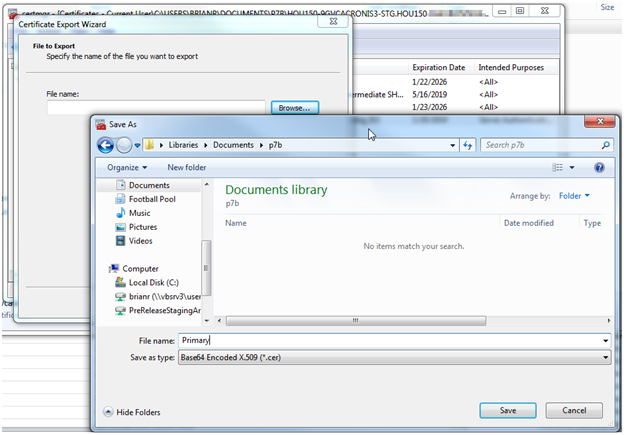Expand the view options dropdown arrow
The height and width of the screenshot is (435, 624).
pos(572,168)
